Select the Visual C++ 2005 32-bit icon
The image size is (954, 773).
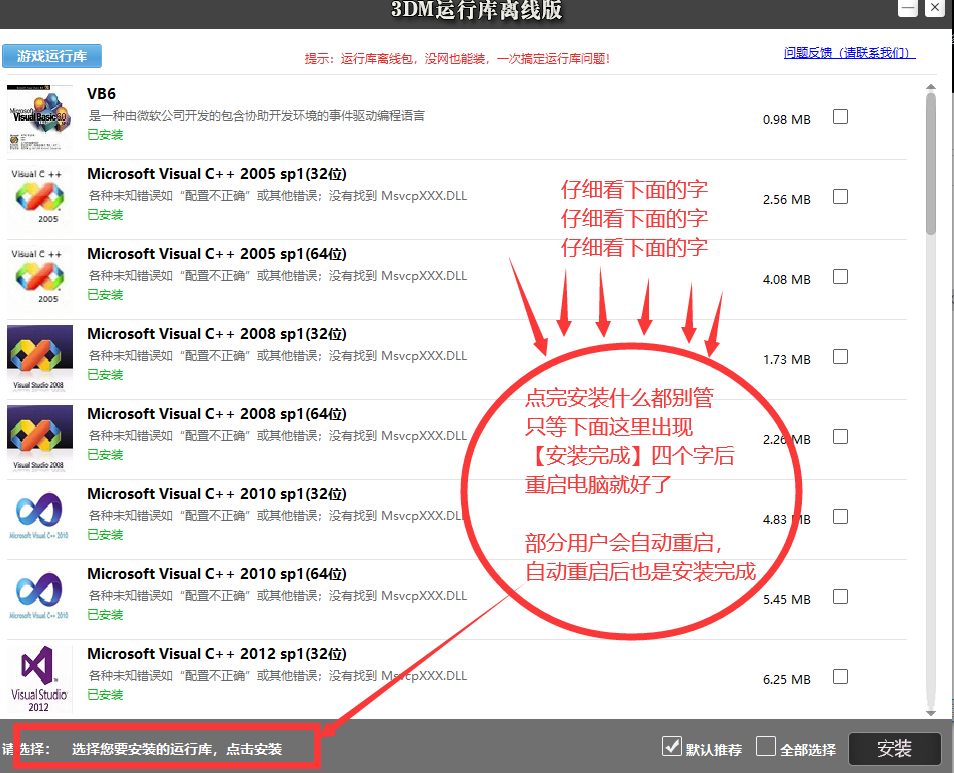tap(38, 196)
